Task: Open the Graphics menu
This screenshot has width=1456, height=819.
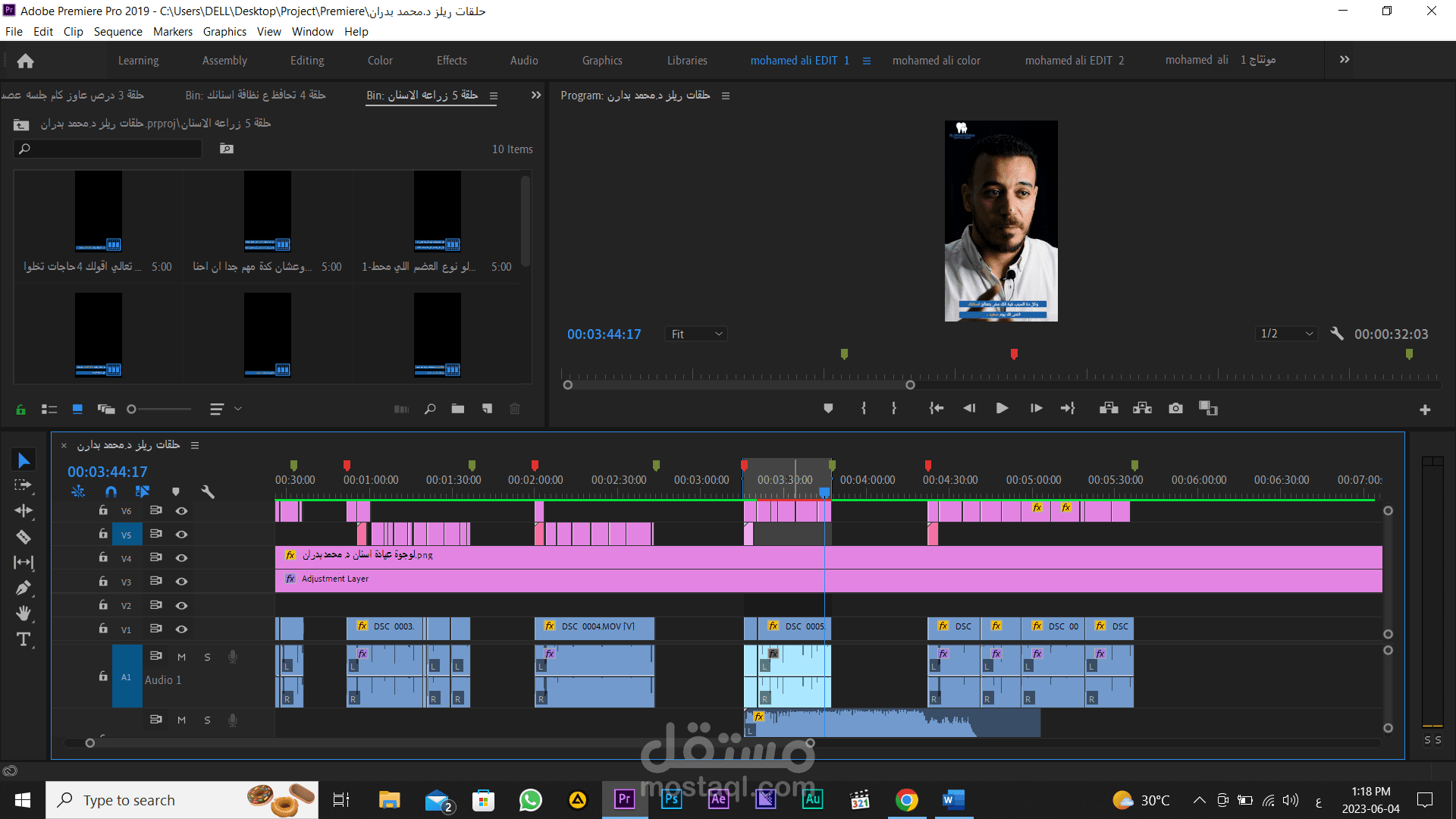Action: tap(224, 31)
